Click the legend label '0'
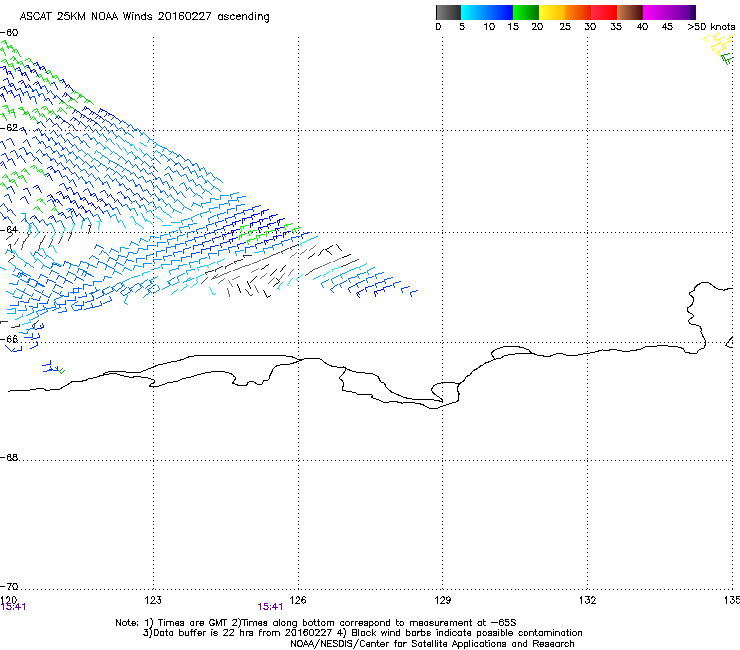 (x=438, y=27)
